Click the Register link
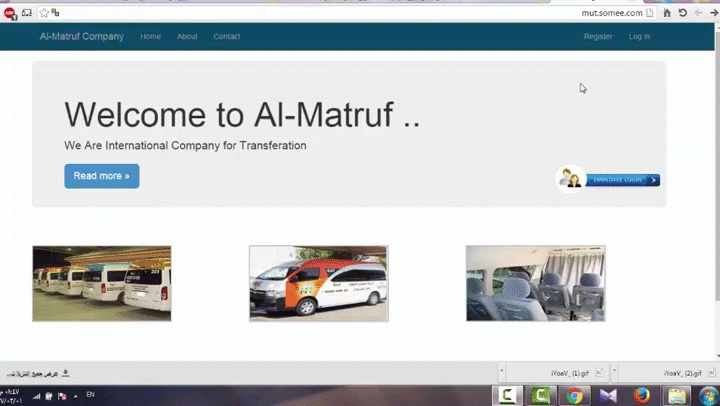 (598, 36)
